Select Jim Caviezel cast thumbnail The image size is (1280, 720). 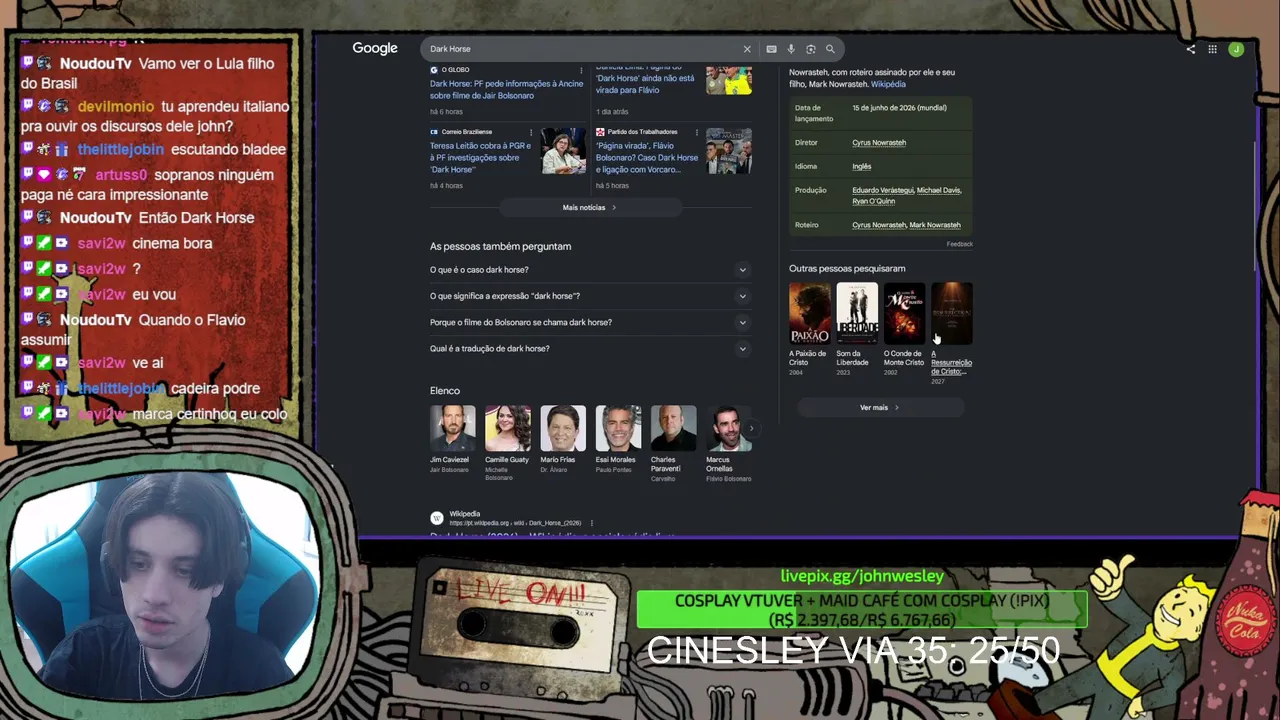(452, 428)
